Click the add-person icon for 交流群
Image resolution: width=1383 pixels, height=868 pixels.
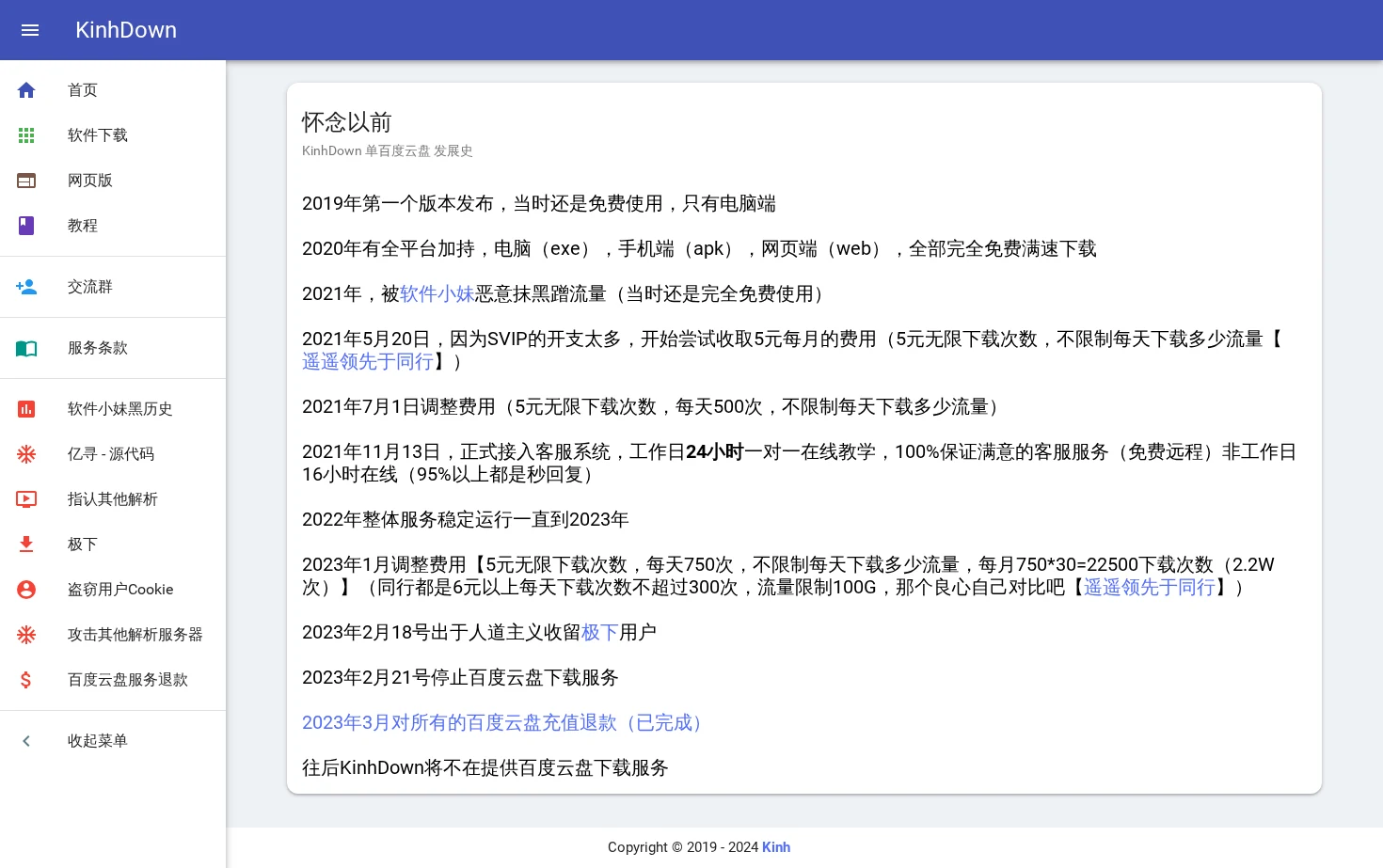tap(26, 287)
